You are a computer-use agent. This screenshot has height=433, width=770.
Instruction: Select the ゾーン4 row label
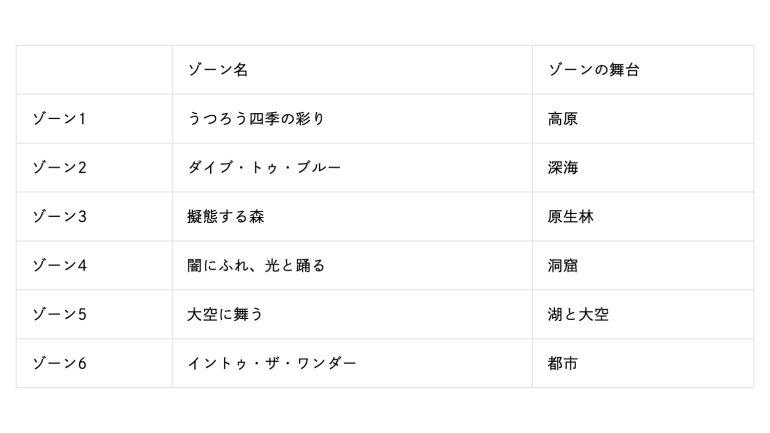60,266
